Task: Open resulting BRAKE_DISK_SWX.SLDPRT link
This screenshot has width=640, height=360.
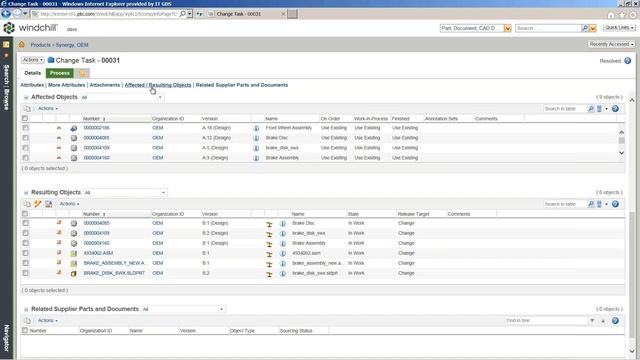Action: point(114,273)
